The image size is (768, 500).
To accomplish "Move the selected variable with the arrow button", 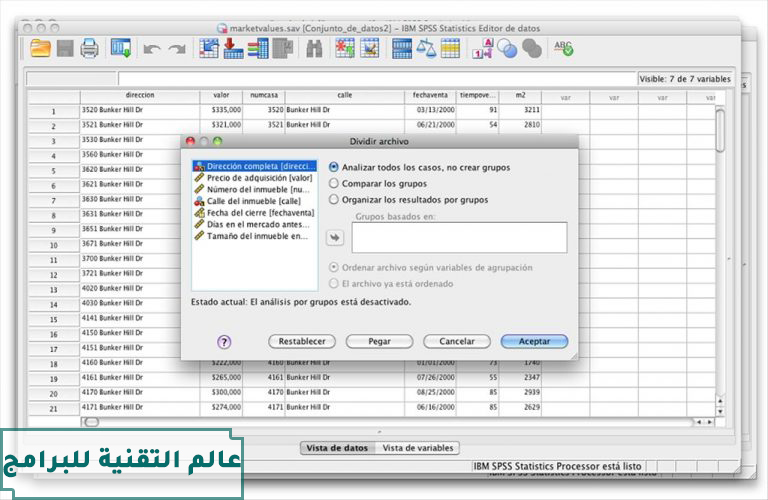I will click(x=335, y=238).
